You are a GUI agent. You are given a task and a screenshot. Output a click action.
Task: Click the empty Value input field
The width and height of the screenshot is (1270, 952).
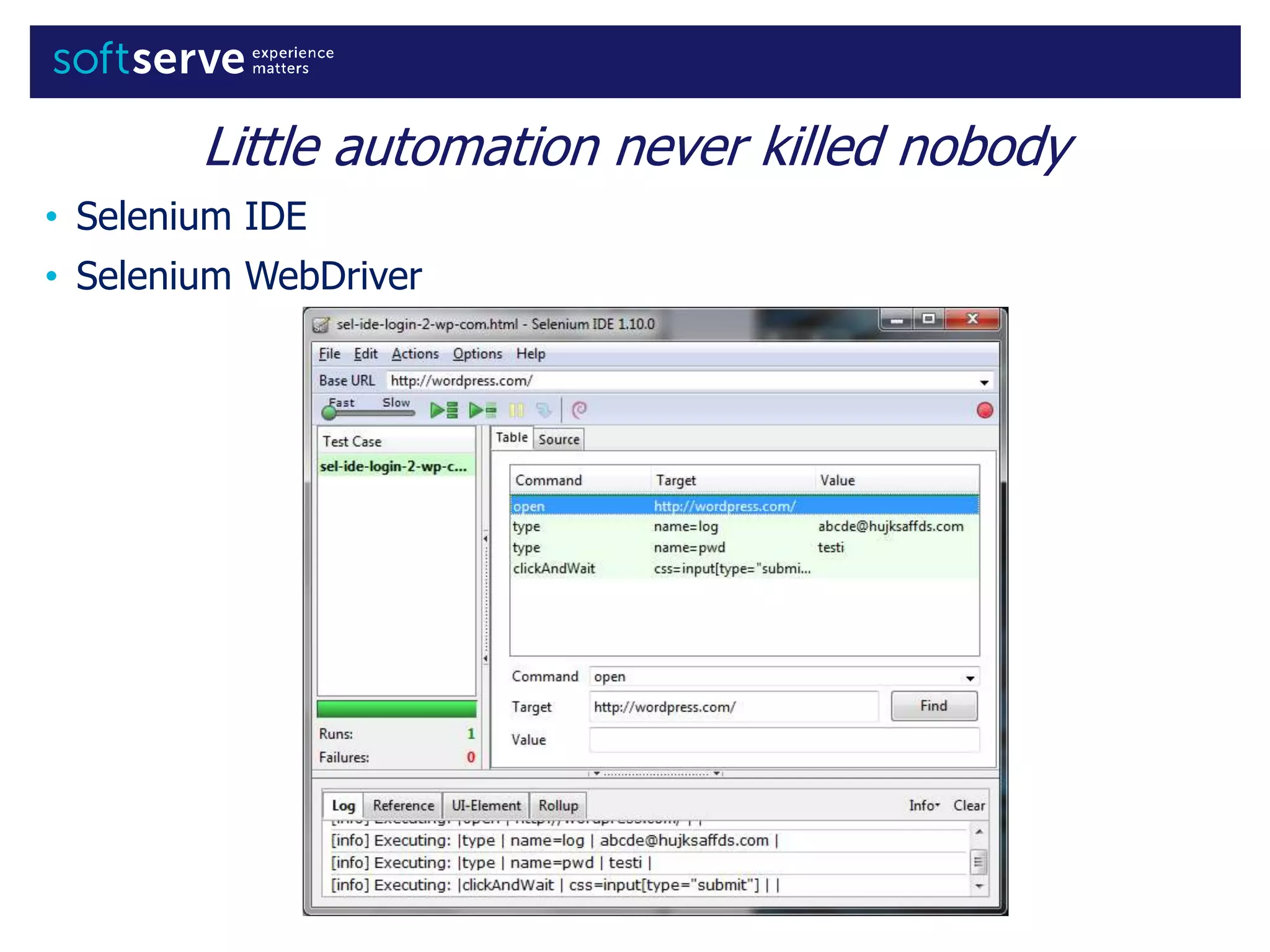click(x=784, y=740)
